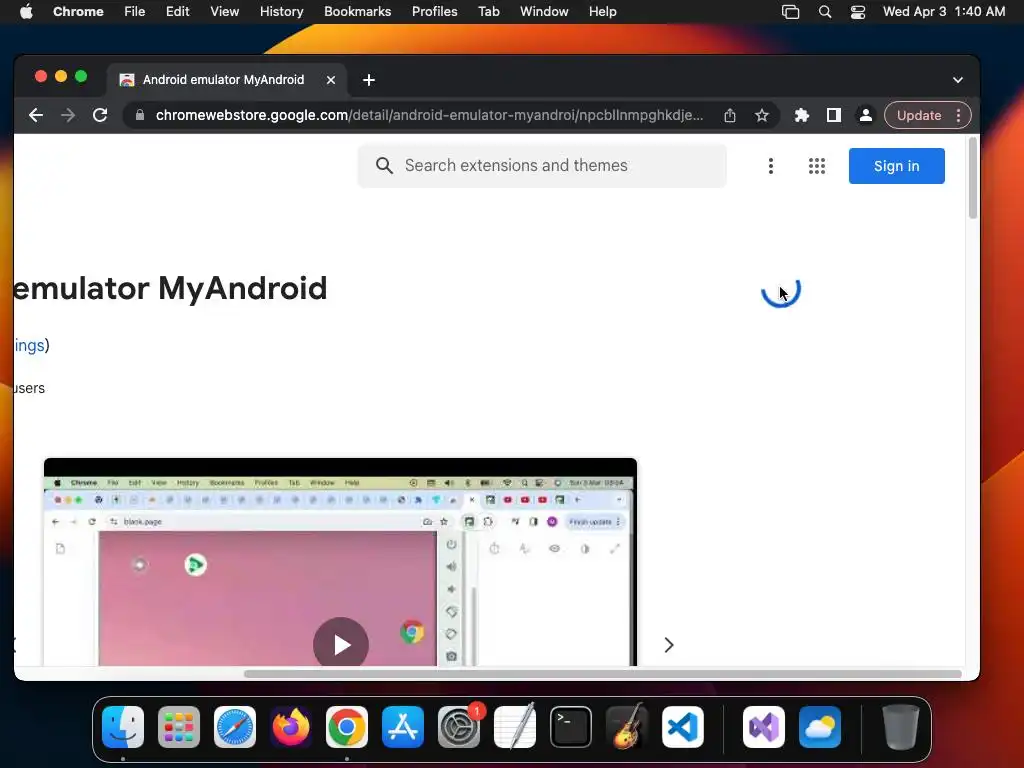Reload the Chrome Web Store page
1024x768 pixels.
(x=100, y=116)
